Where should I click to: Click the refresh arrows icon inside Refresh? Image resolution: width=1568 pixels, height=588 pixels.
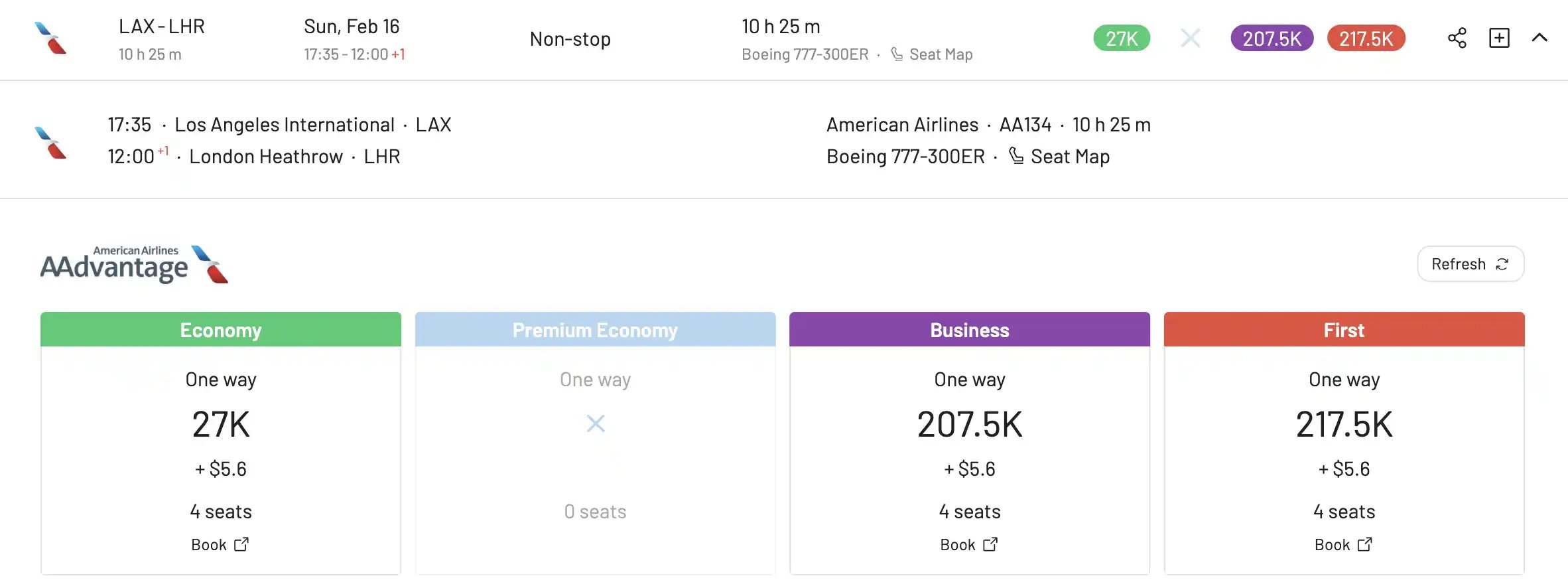tap(1502, 264)
